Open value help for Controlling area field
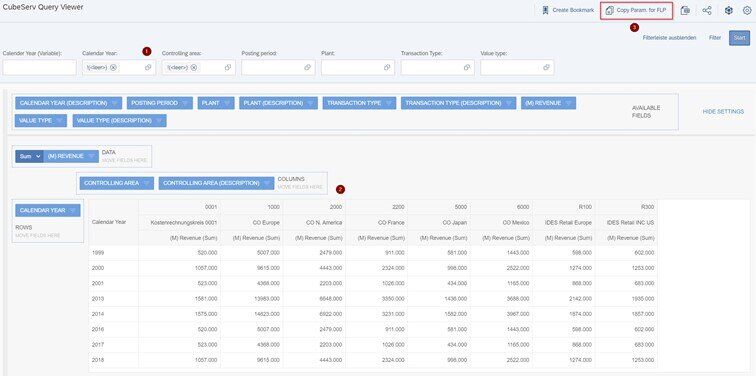Viewport: 756px width, 376px height. tap(228, 67)
